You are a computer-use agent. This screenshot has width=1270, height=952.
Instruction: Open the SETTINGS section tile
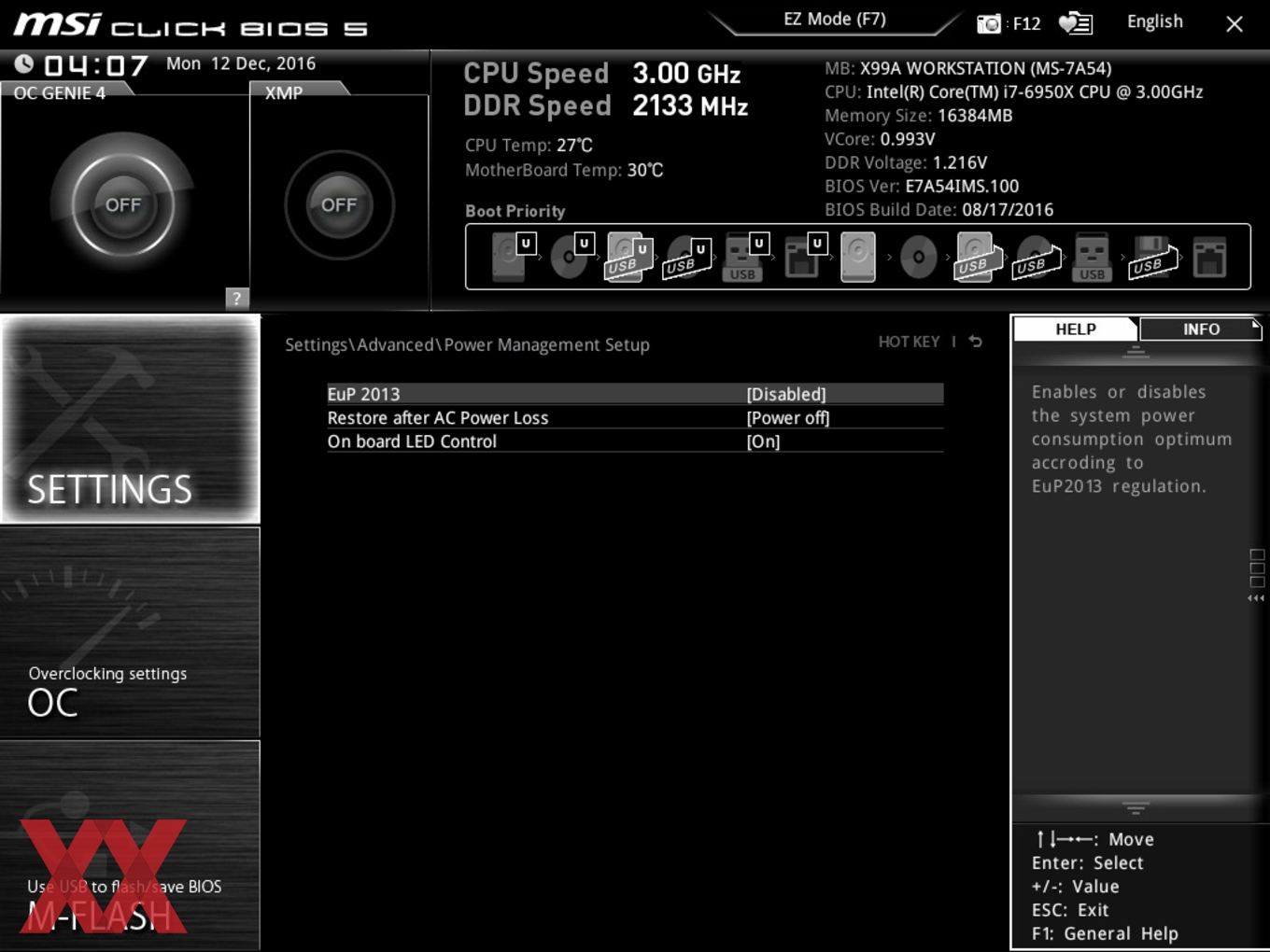[131, 418]
